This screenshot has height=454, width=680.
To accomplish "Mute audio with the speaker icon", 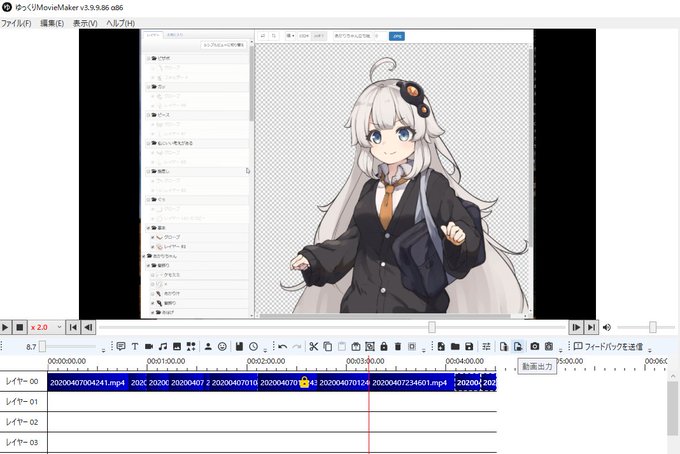I will (607, 327).
